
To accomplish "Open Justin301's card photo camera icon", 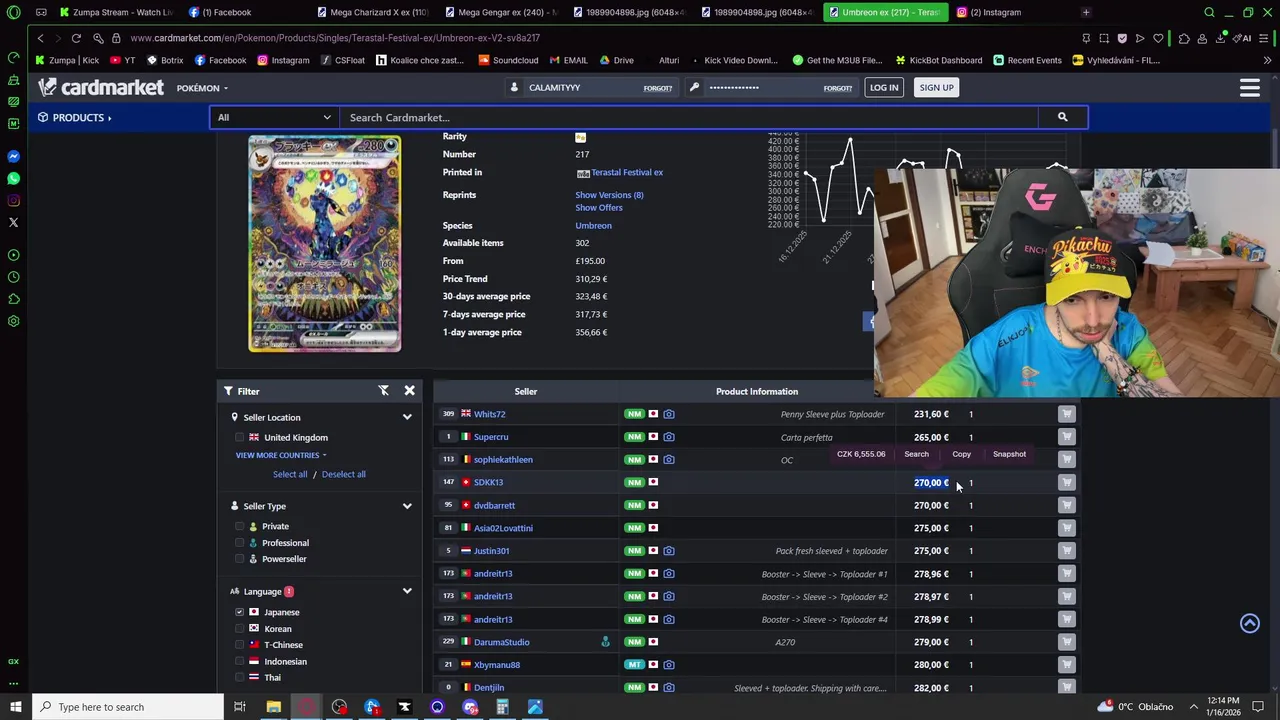I will point(669,551).
